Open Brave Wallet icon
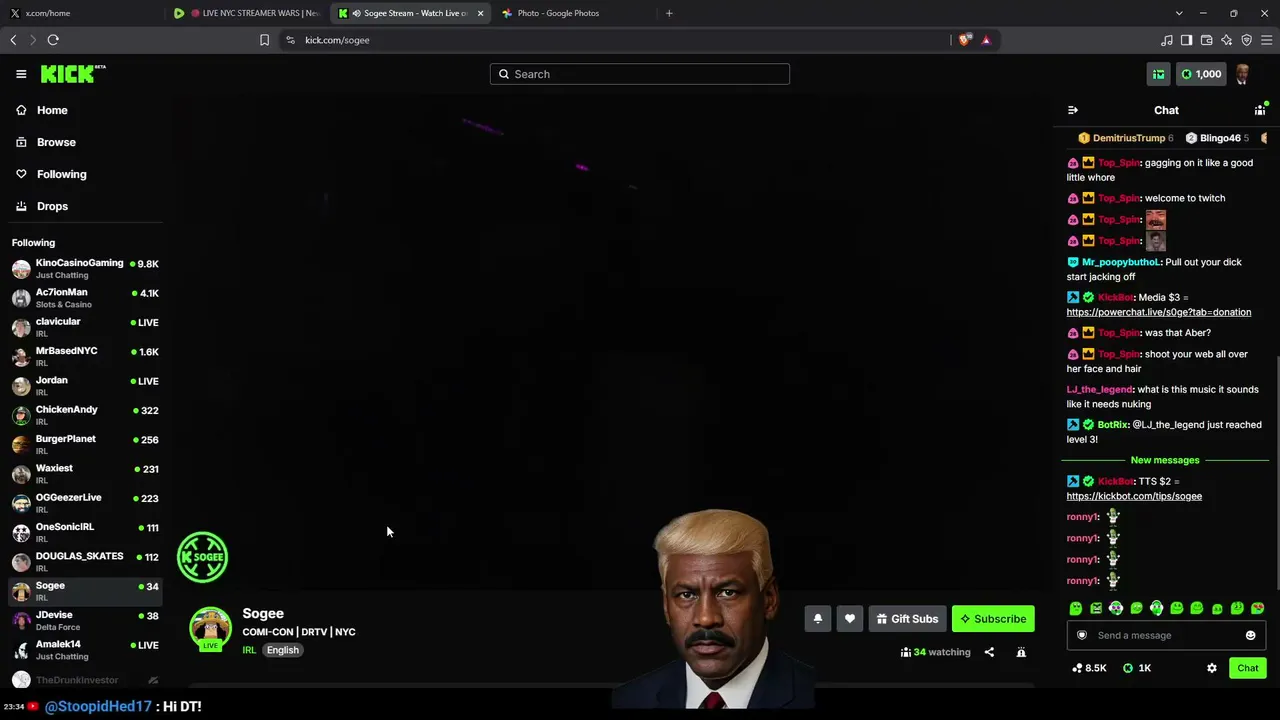Image resolution: width=1280 pixels, height=720 pixels. [1207, 40]
